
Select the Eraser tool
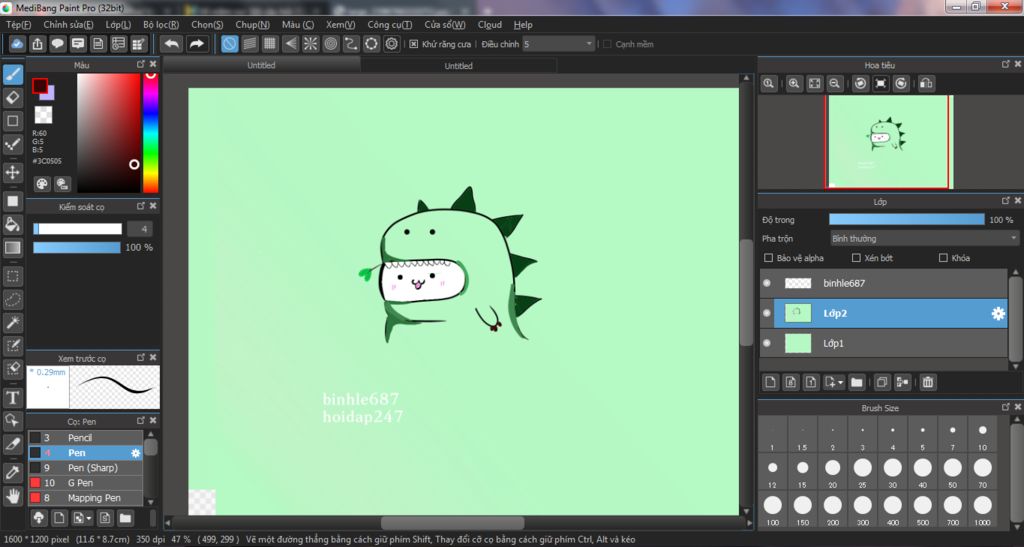coord(12,98)
